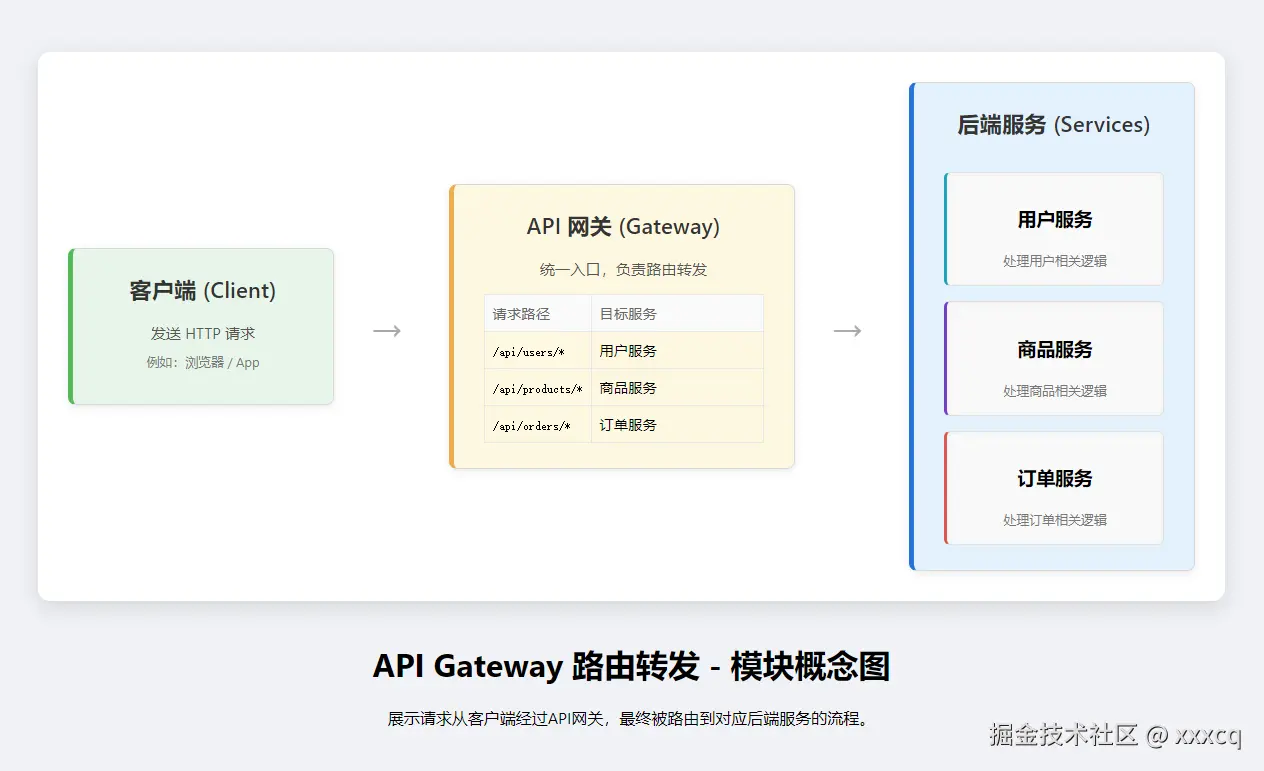Click the 用户服务 service card
Screen dimensions: 1264x771
1052,228
